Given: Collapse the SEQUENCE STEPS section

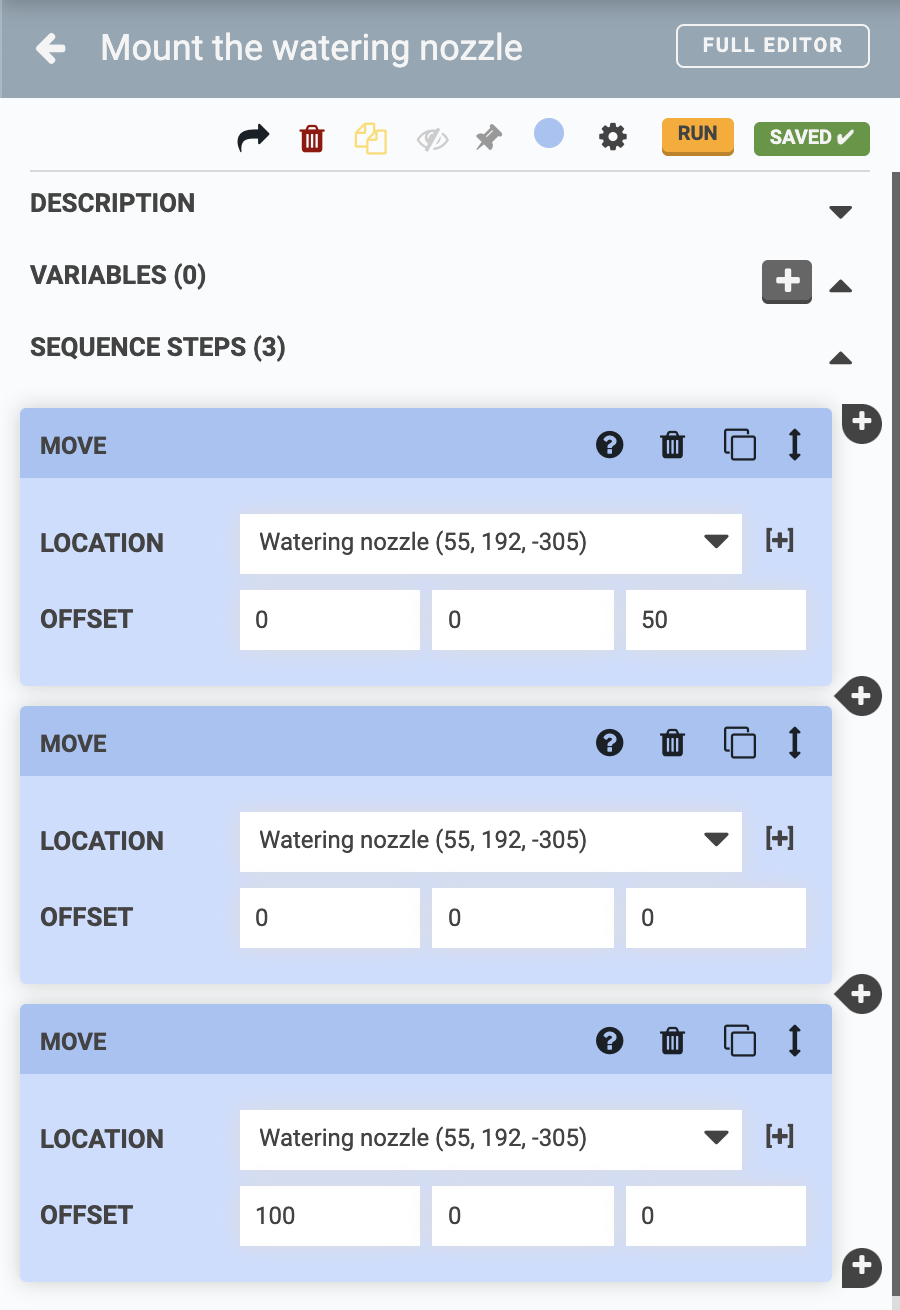Looking at the screenshot, I should [x=840, y=358].
